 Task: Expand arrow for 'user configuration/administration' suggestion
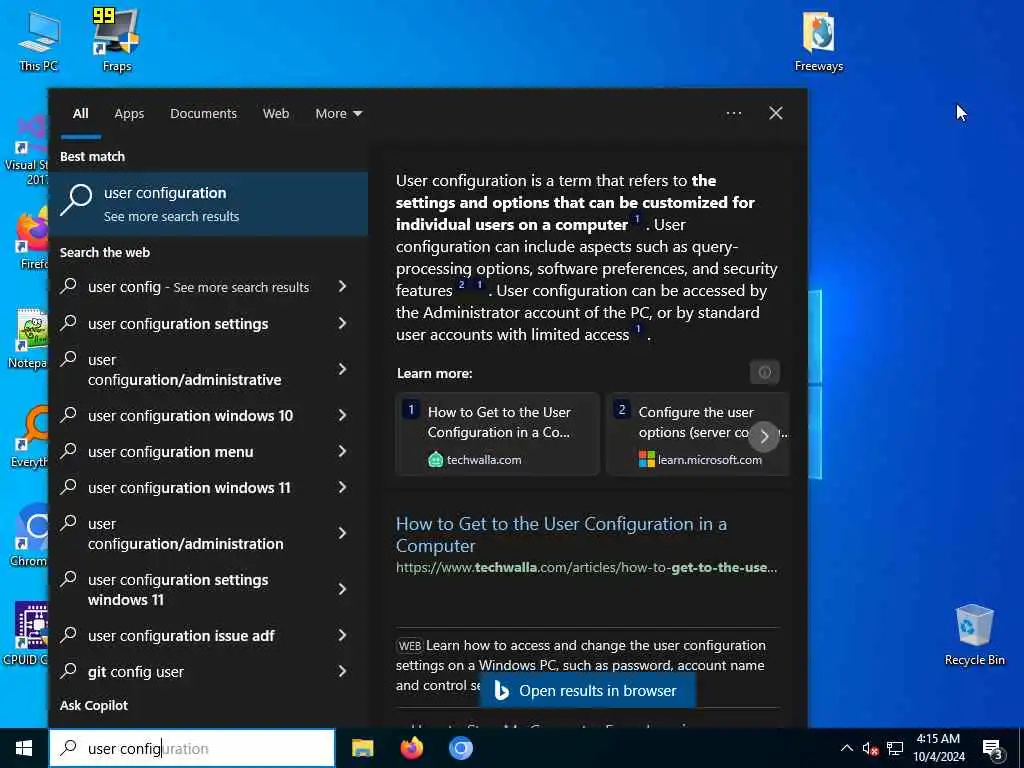point(342,533)
